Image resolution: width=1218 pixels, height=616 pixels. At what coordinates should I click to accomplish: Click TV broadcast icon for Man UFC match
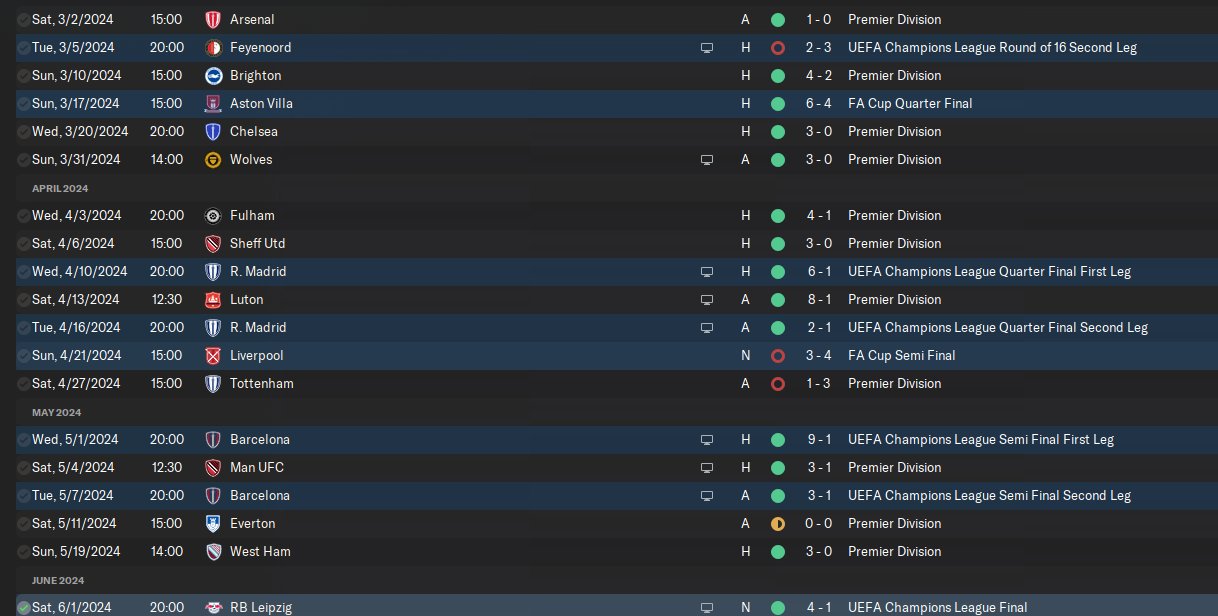(707, 467)
